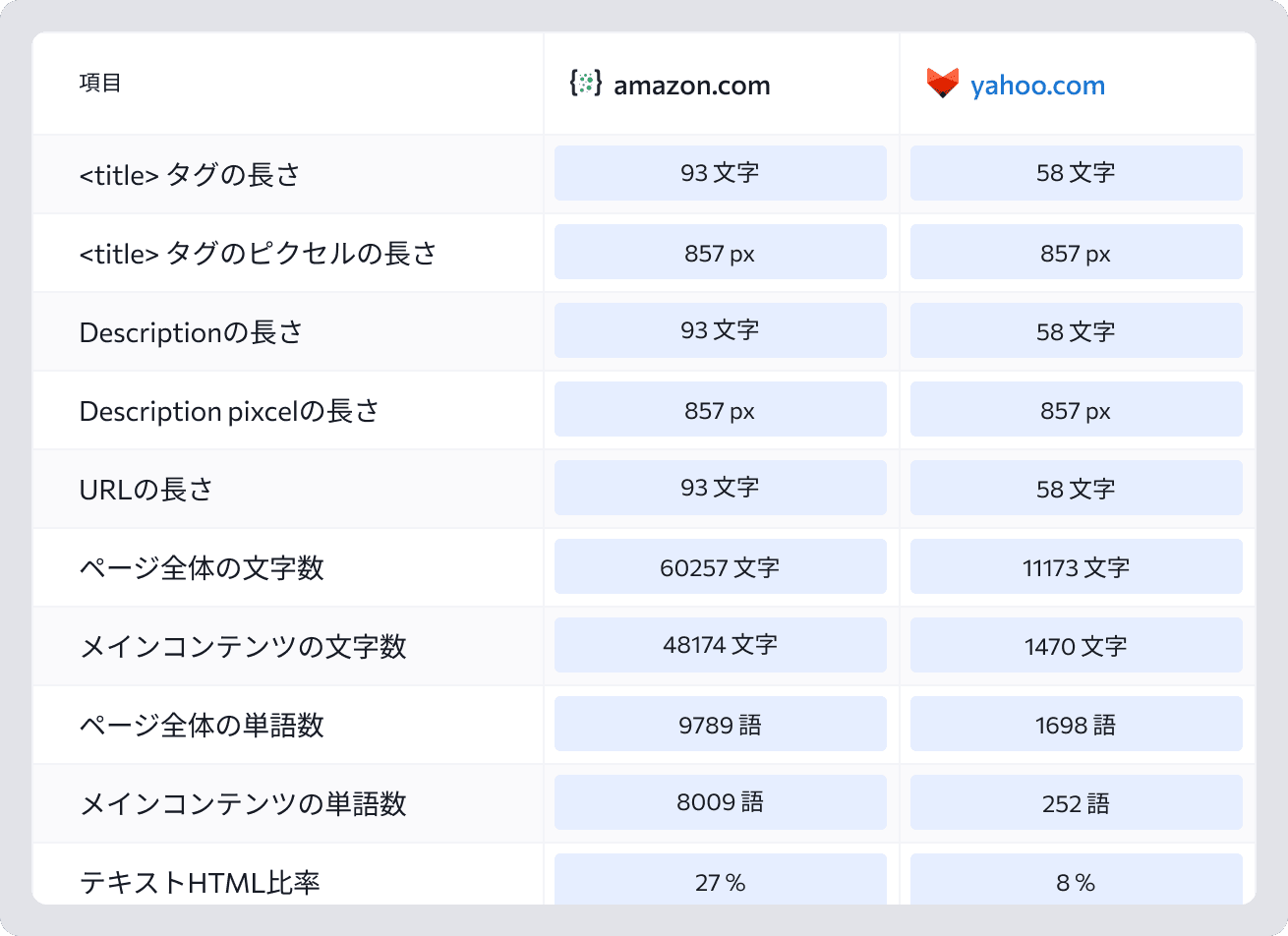
Task: Click the yahoo.com fox logo icon
Action: point(942,84)
